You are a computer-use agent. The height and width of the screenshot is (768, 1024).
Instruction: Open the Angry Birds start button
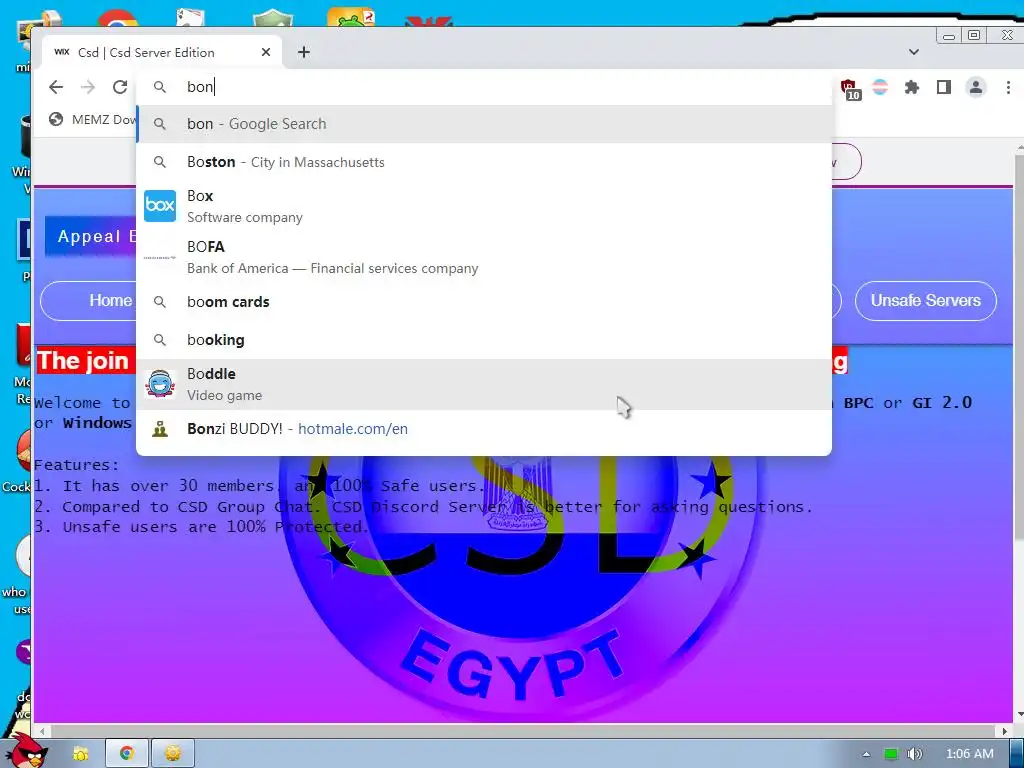point(25,750)
